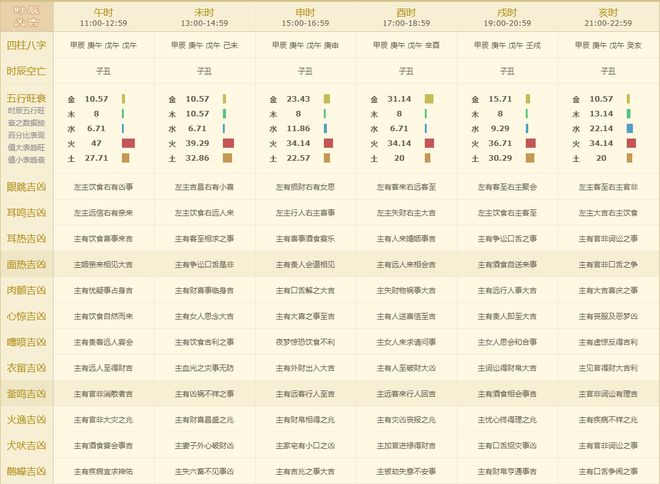
Task: Click the cell 主有远行人事大吉
Action: (507, 290)
